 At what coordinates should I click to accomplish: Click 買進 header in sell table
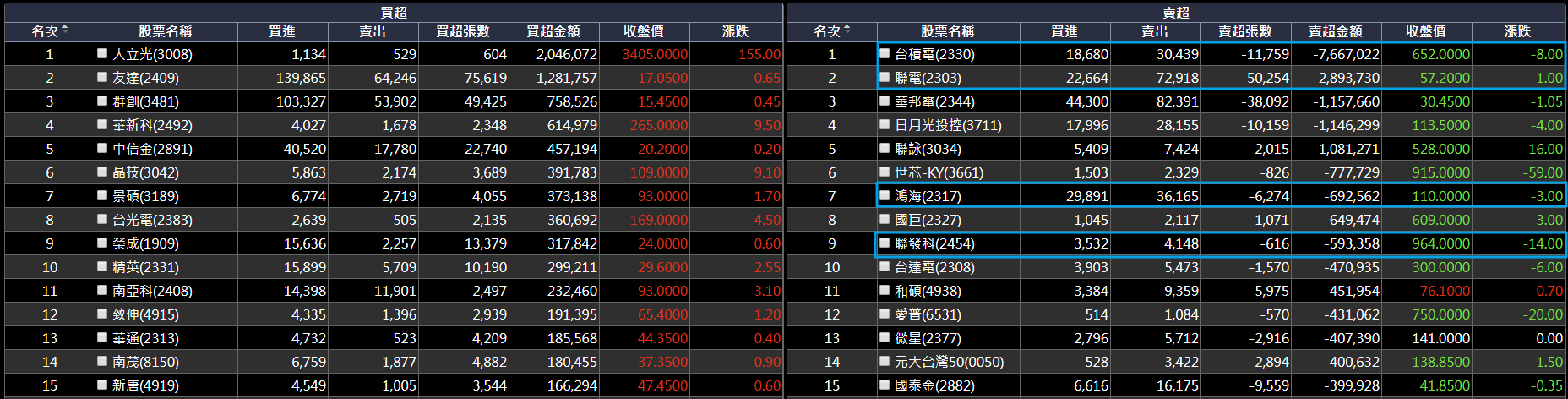[1064, 31]
